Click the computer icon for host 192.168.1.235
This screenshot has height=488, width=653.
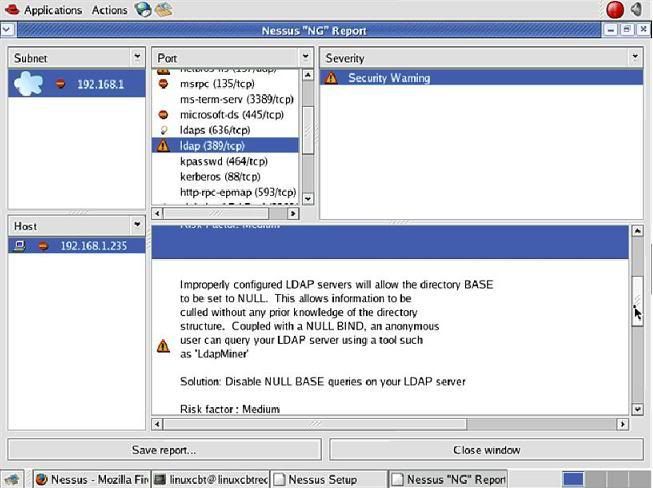[x=19, y=246]
